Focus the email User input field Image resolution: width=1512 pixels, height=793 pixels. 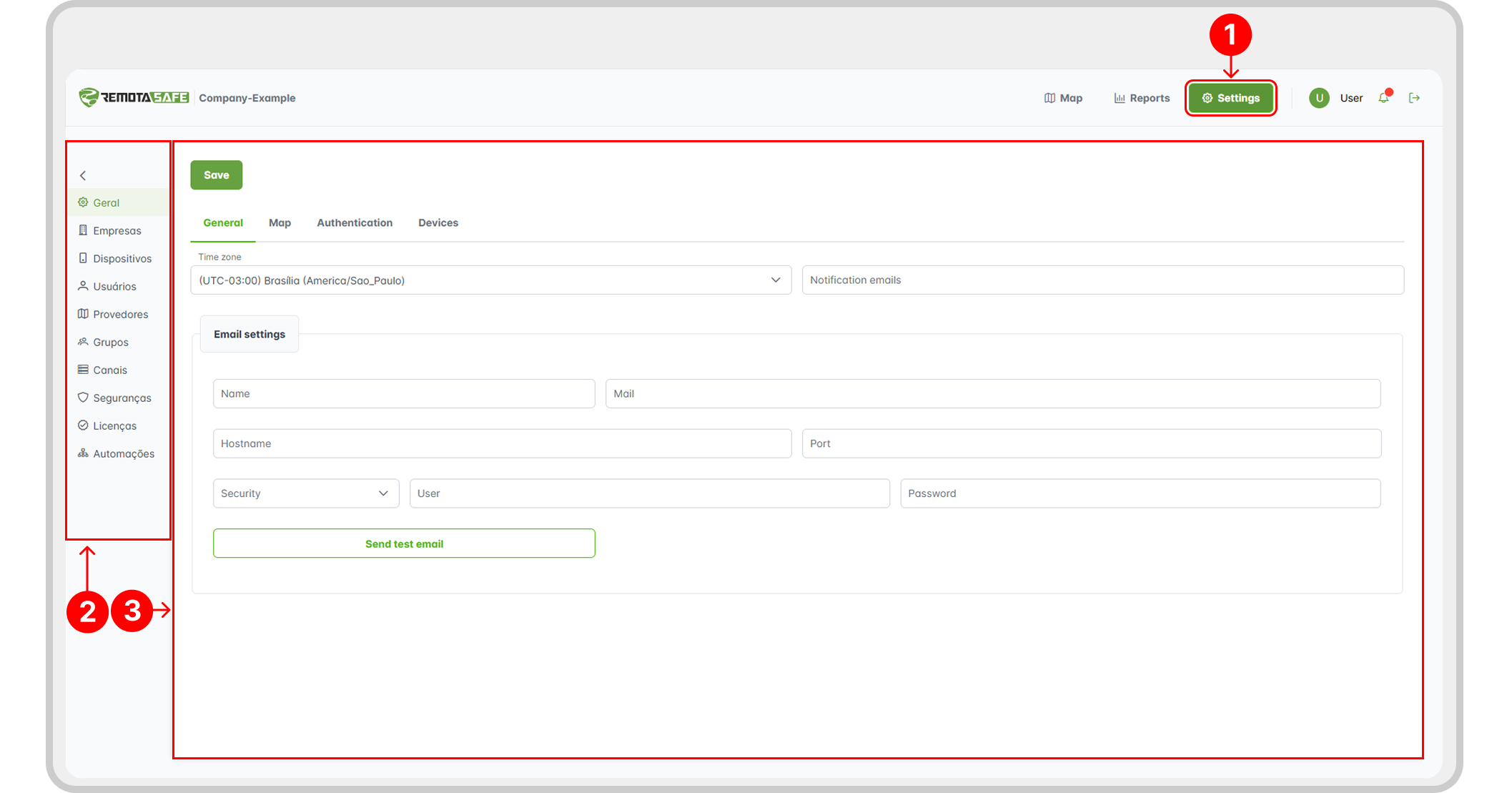(x=650, y=493)
